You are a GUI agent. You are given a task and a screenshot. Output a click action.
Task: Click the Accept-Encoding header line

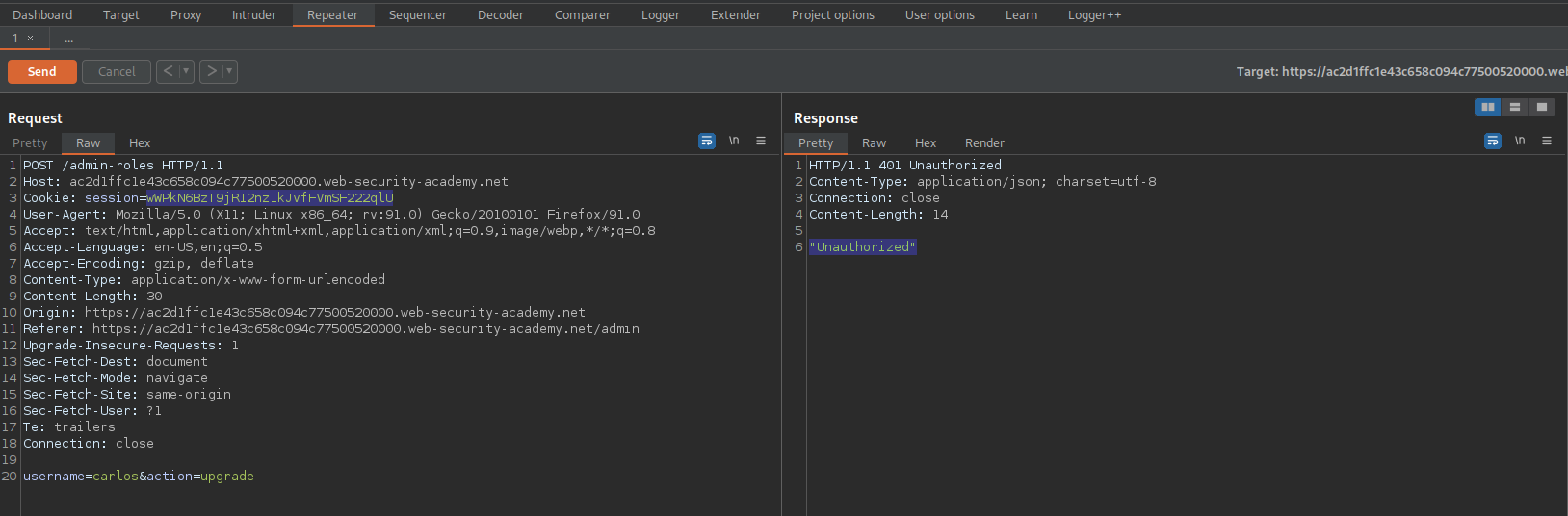[x=139, y=264]
